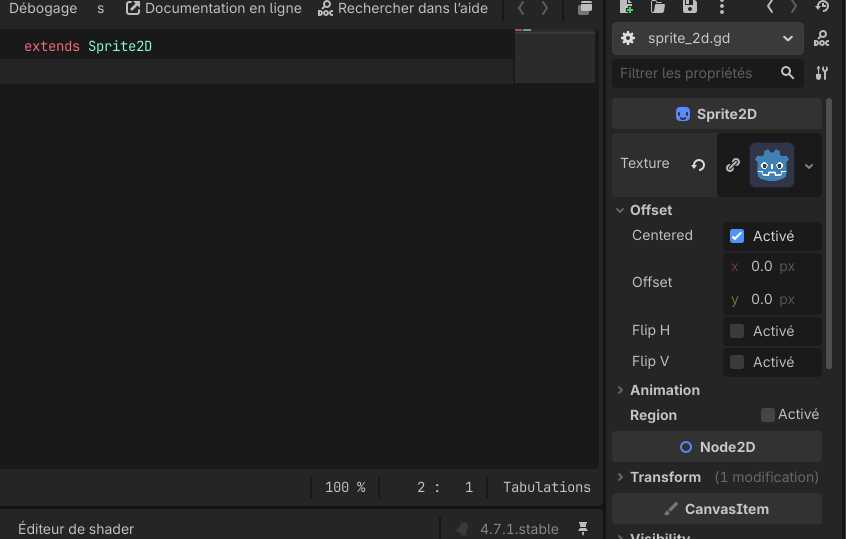The image size is (846, 539).
Task: Edit the Offset y value
Action: click(x=772, y=299)
